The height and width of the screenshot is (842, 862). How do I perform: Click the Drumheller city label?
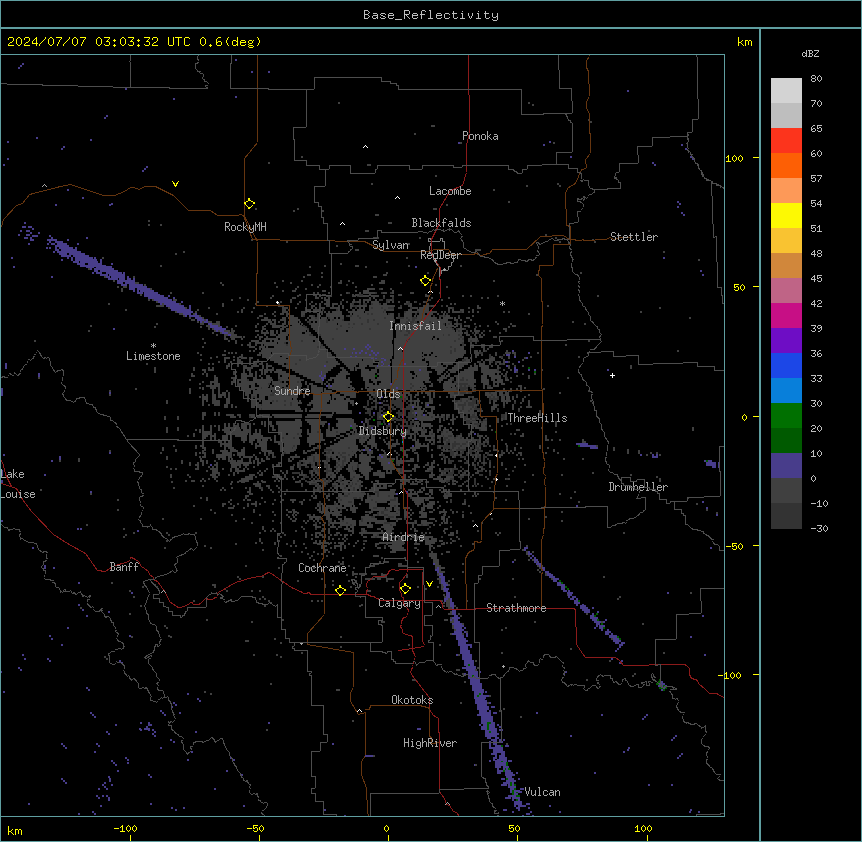pos(638,487)
